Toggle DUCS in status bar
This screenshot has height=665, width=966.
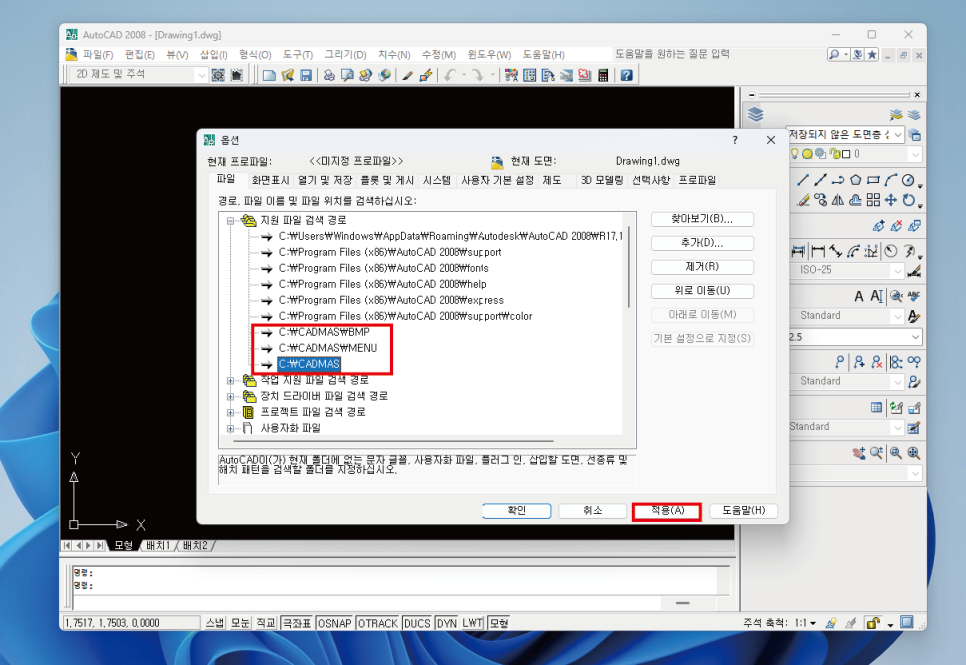pyautogui.click(x=417, y=623)
